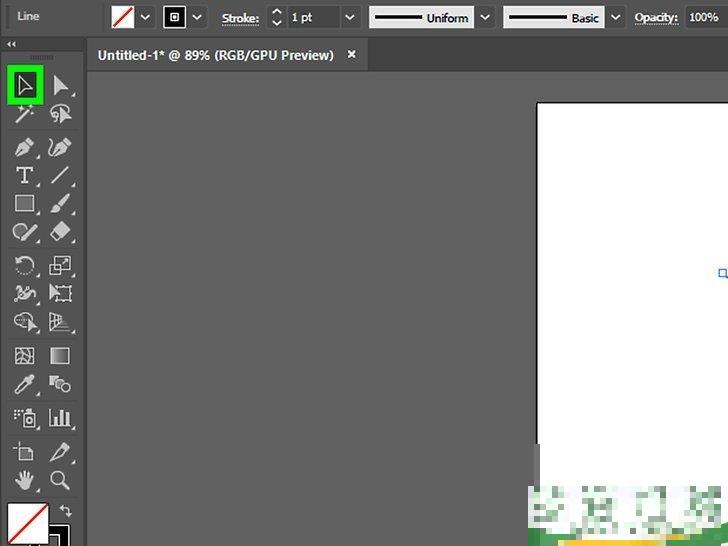
Task: Collapse the toolbar with double arrows
Action: [x=11, y=44]
